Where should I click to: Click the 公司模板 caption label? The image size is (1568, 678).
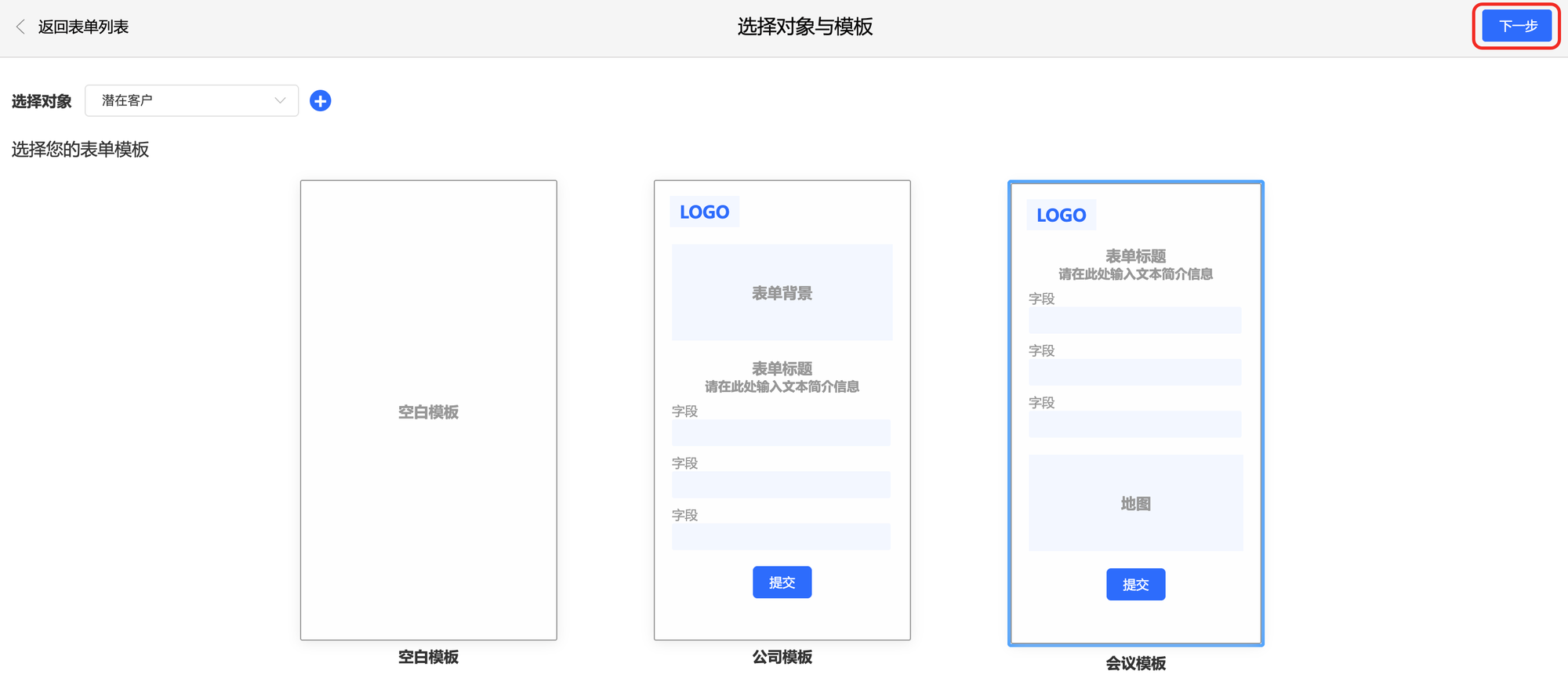click(x=782, y=657)
